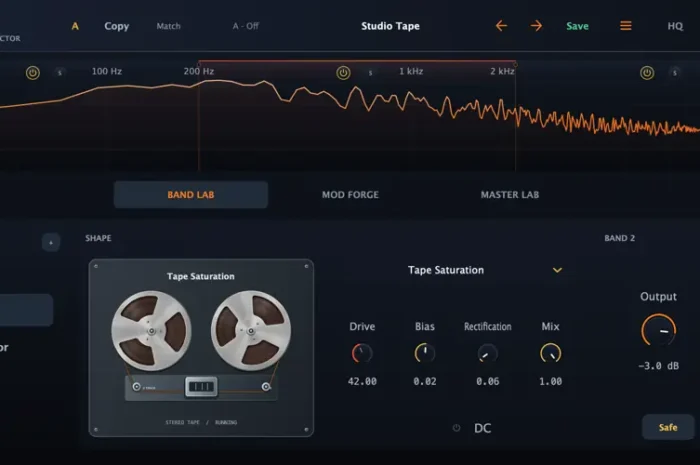Viewport: 700px width, 465px height.
Task: Click the 100 Hz frequency label
Action: [107, 71]
